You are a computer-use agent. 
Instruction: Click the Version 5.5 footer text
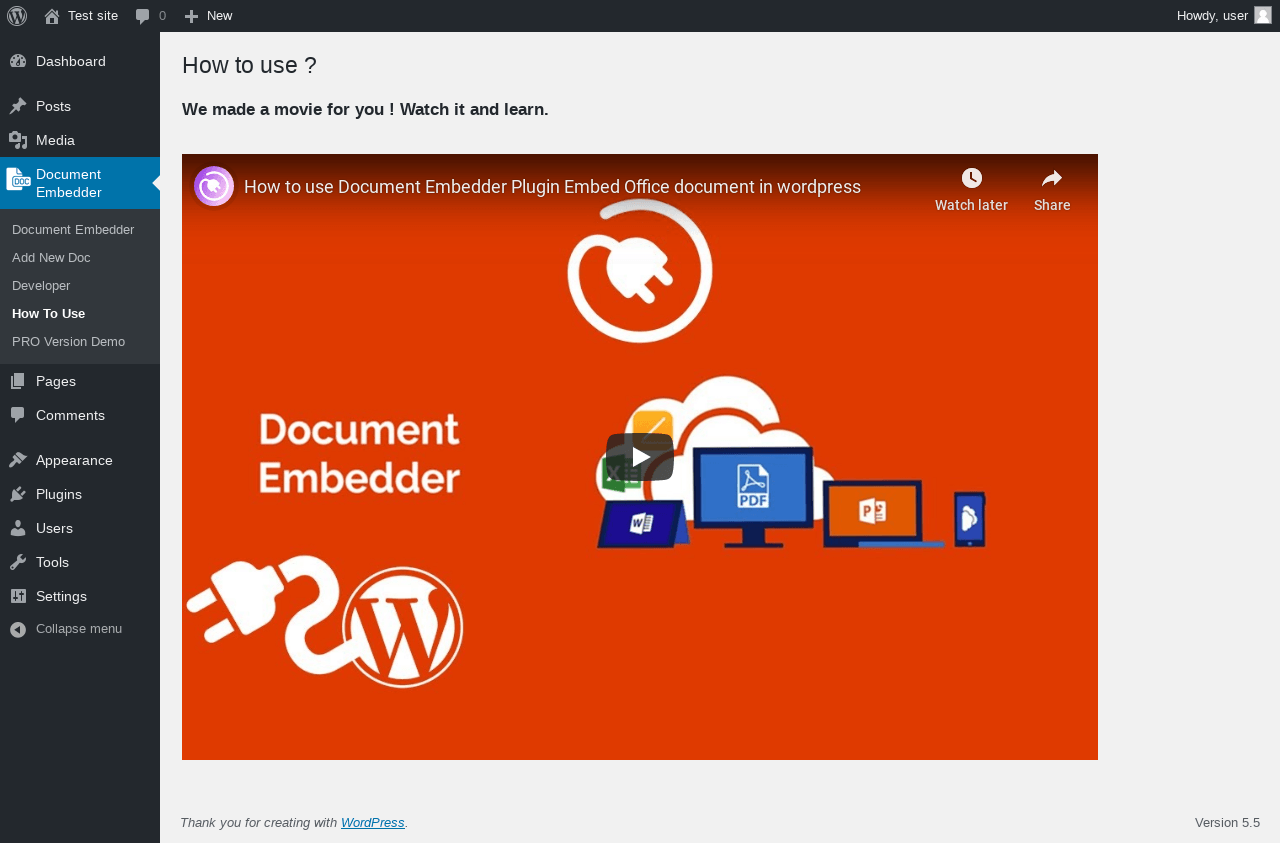tap(1227, 822)
